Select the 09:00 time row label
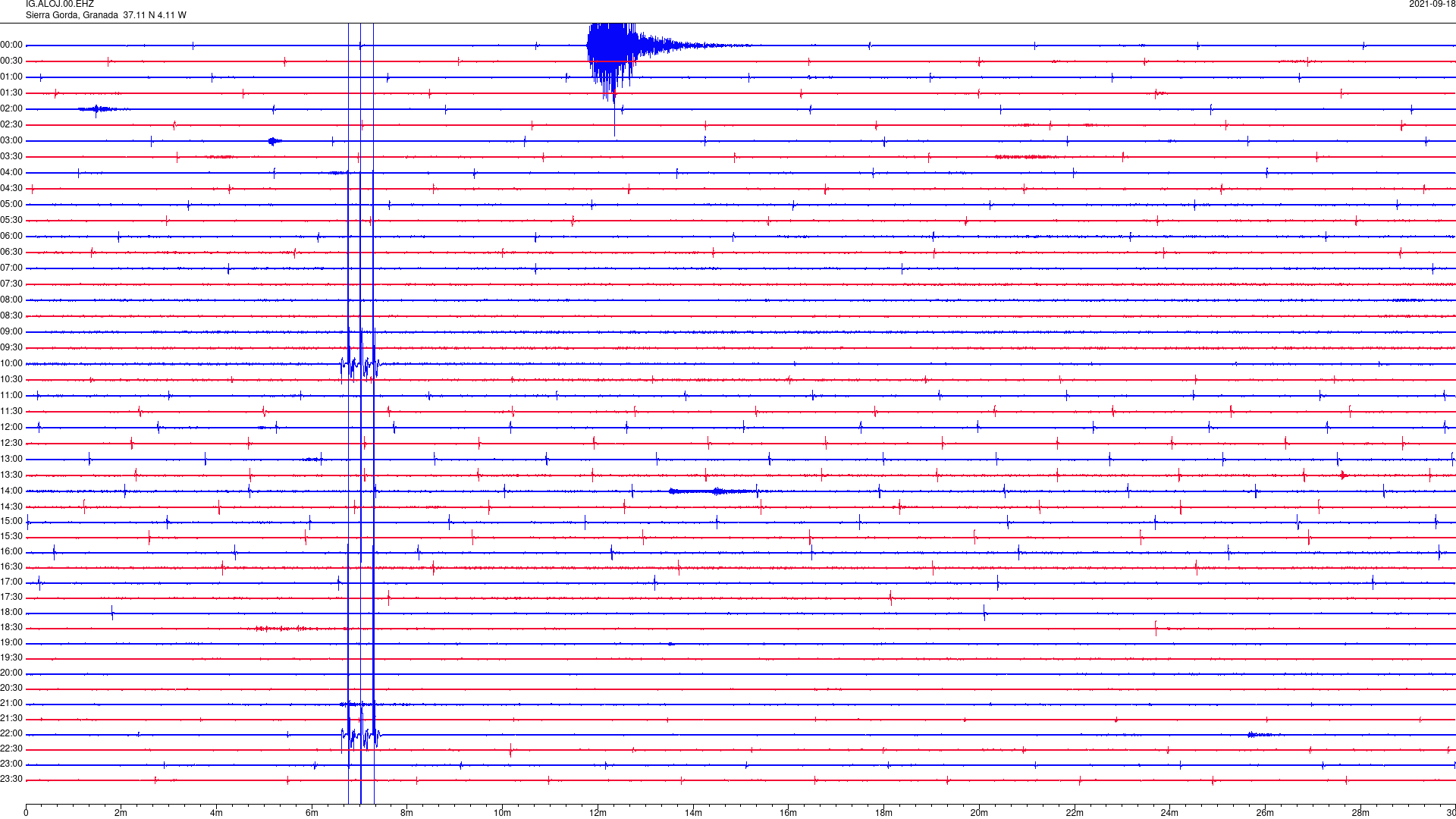The height and width of the screenshot is (819, 1456). (11, 332)
